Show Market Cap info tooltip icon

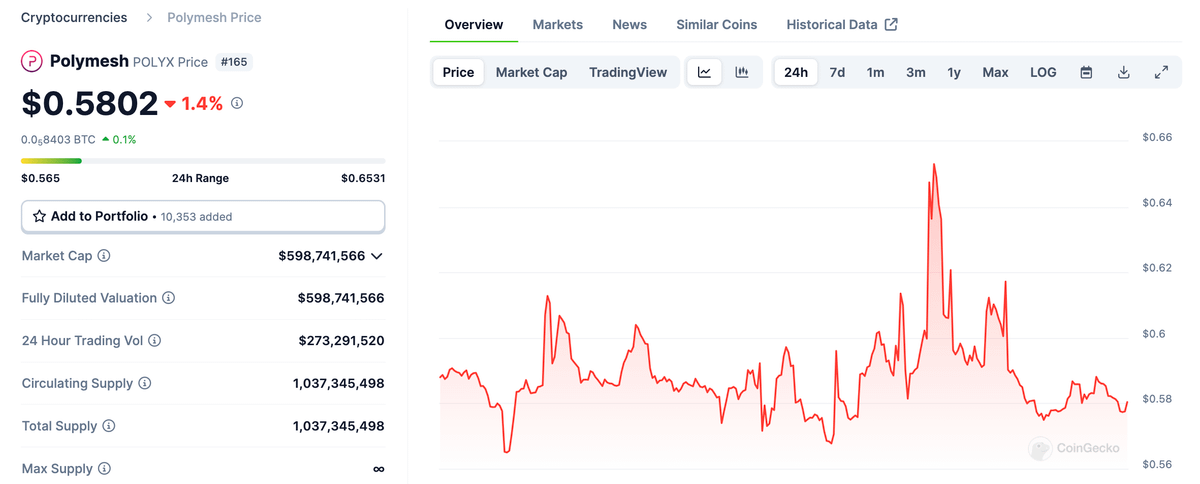pos(104,256)
